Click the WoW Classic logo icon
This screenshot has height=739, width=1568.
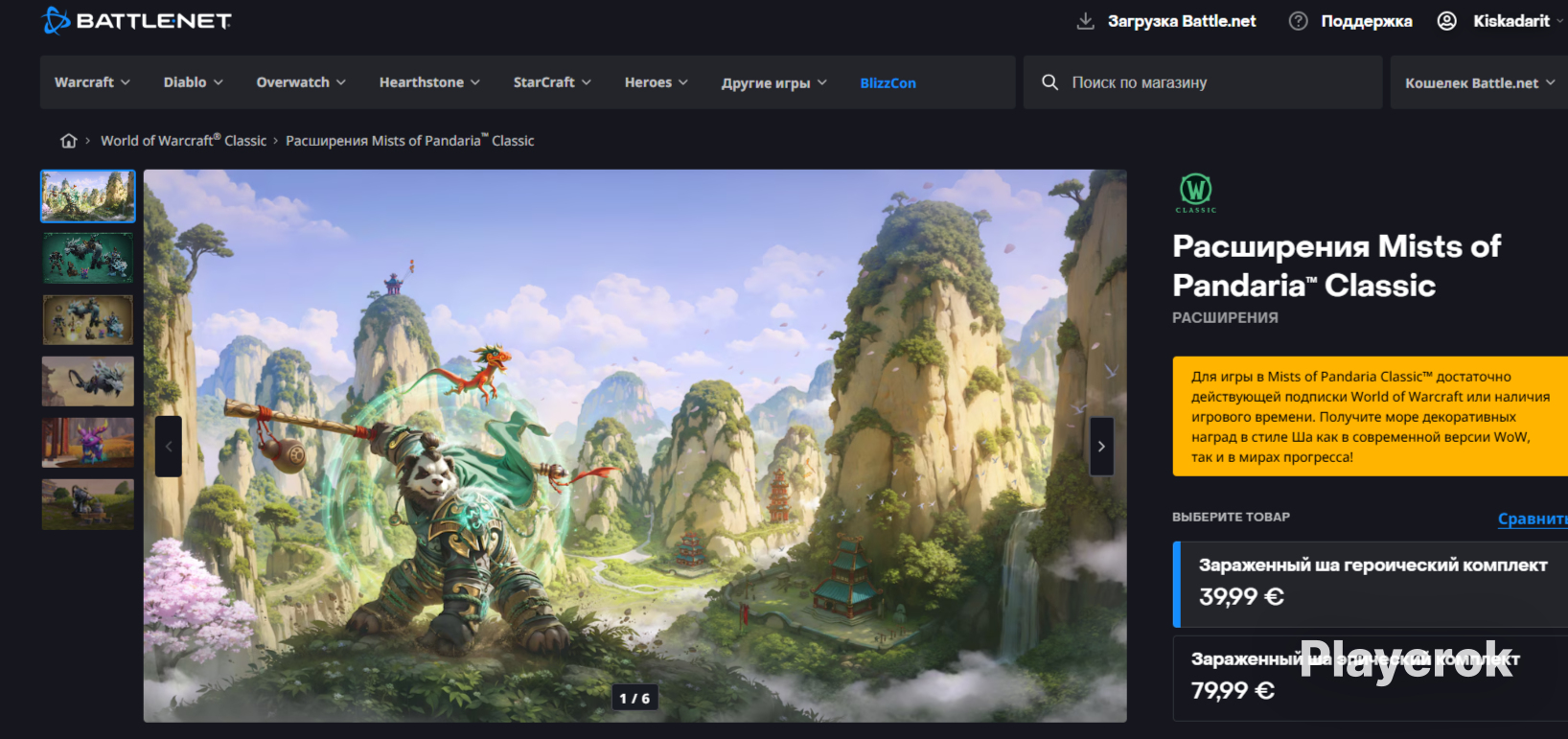point(1195,193)
